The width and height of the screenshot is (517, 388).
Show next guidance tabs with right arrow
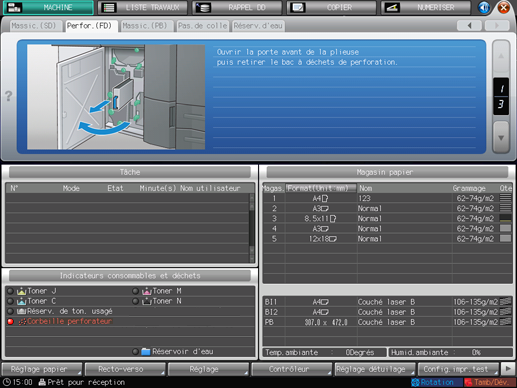tap(497, 25)
